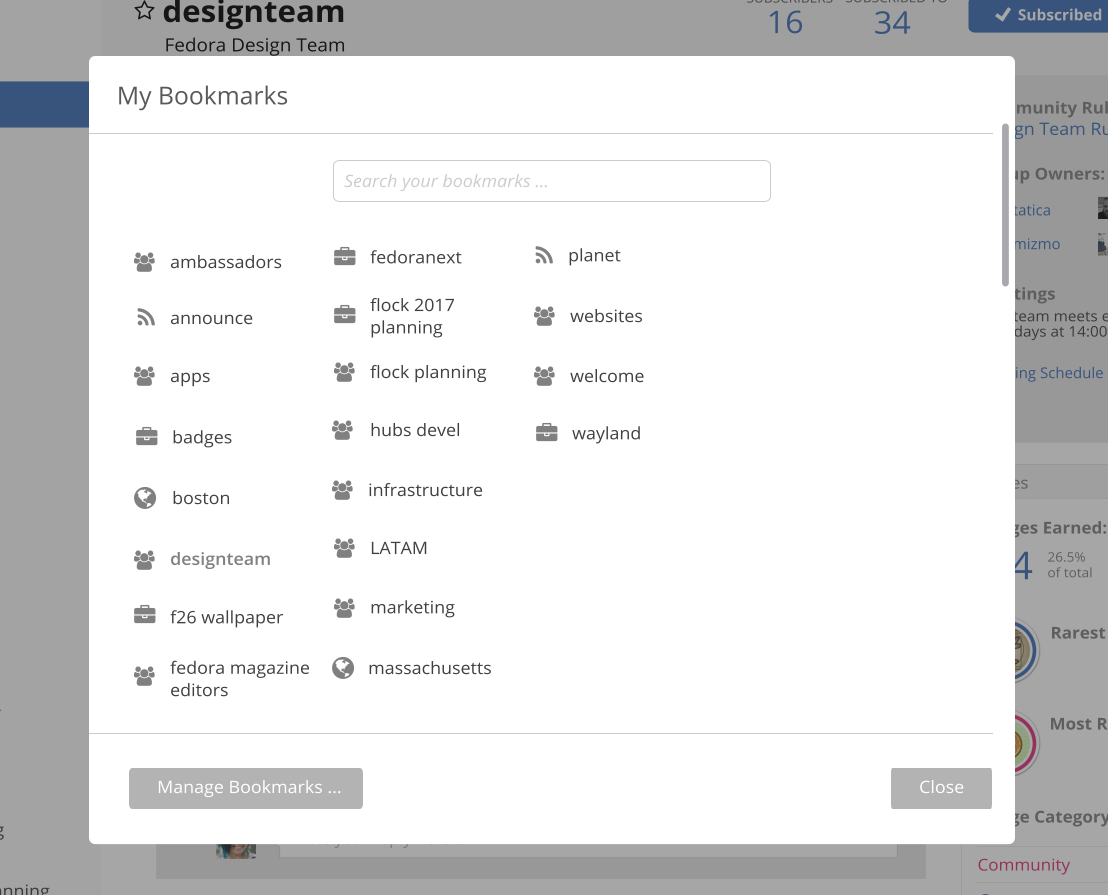Click the briefcase icon beside f26 wallpaper

tap(144, 615)
